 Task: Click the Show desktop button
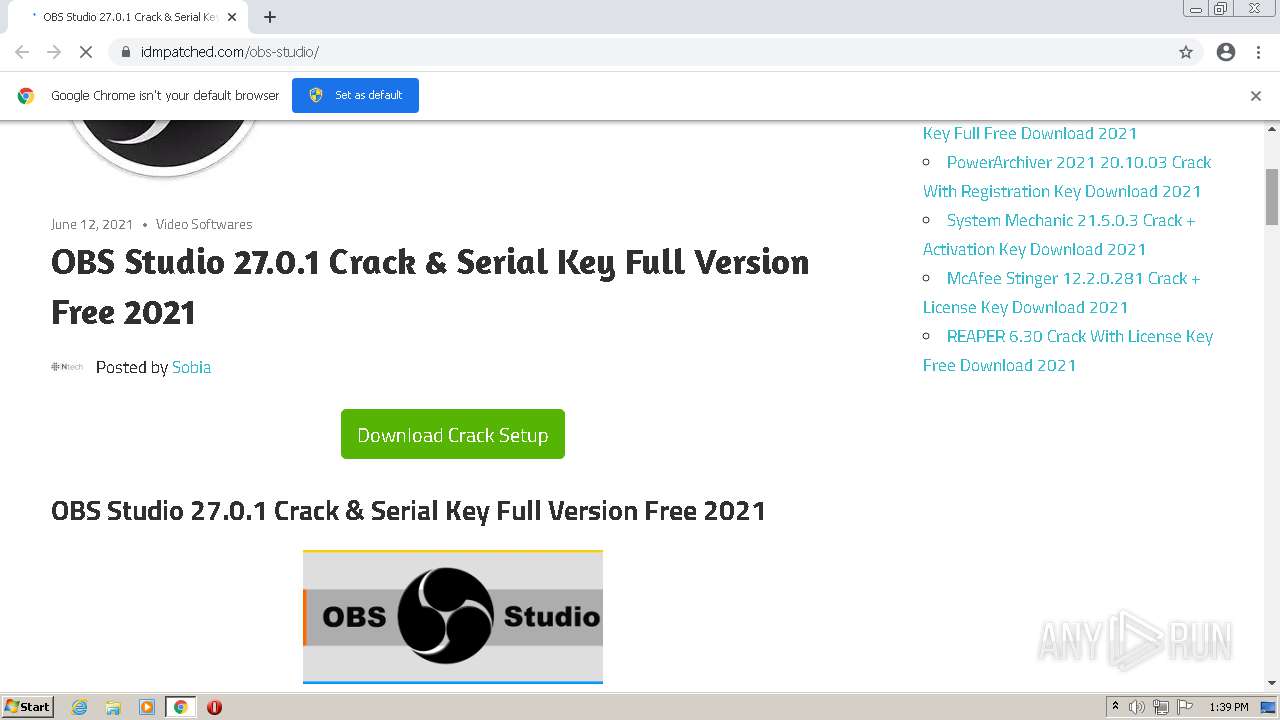[x=1269, y=707]
